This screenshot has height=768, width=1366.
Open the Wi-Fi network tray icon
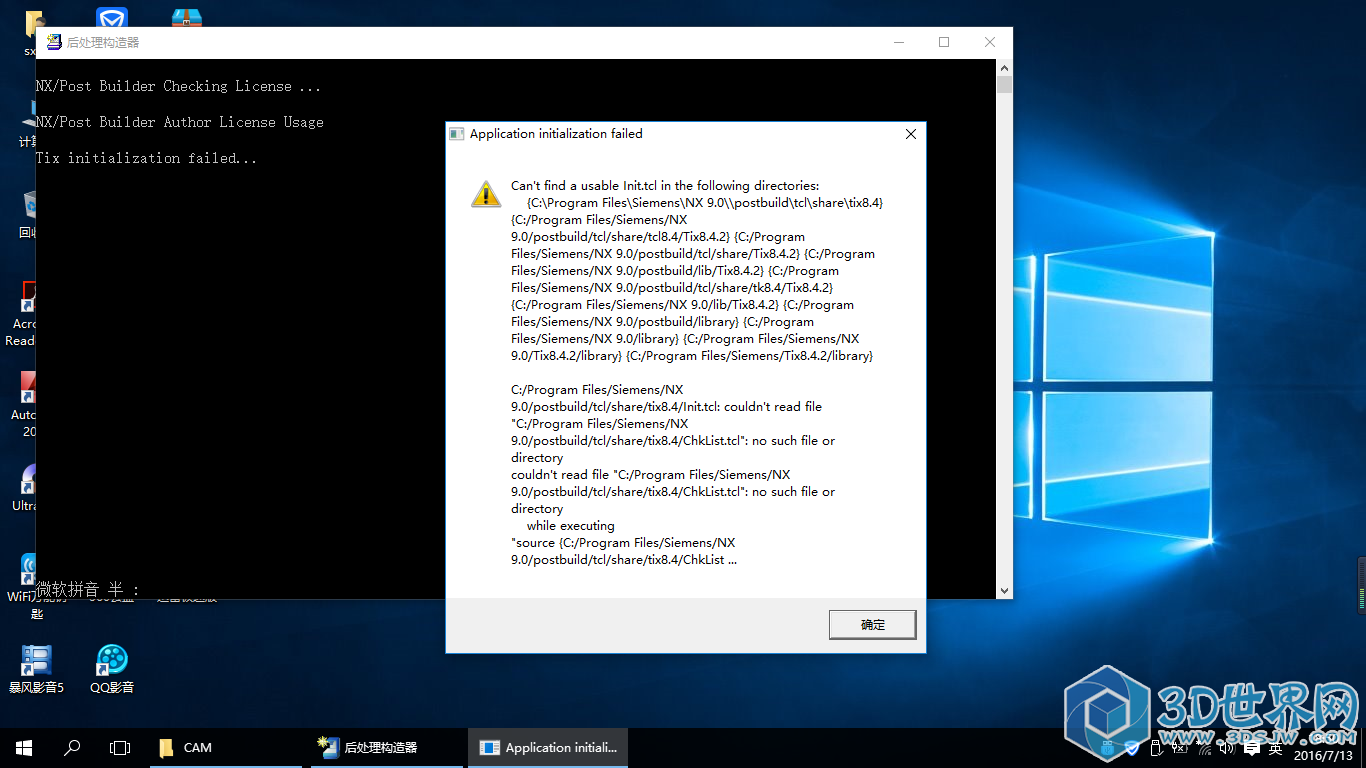pos(1204,749)
